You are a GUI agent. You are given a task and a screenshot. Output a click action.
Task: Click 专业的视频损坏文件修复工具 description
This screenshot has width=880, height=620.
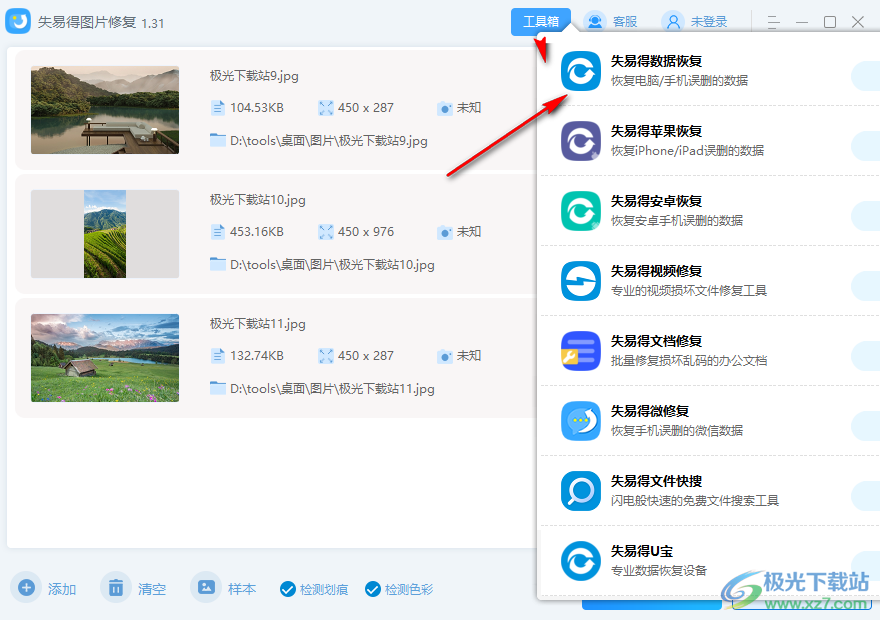(x=689, y=291)
